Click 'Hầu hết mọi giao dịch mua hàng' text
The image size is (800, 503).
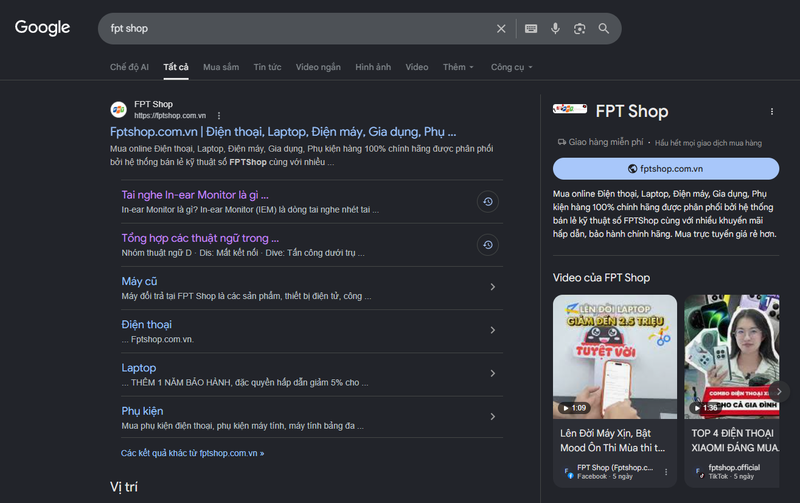click(708, 143)
